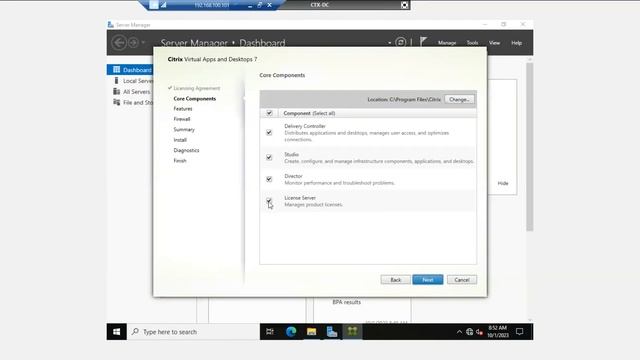This screenshot has height=360, width=640.
Task: Click the Server Manager vertical scrollbar
Action: 530,147
